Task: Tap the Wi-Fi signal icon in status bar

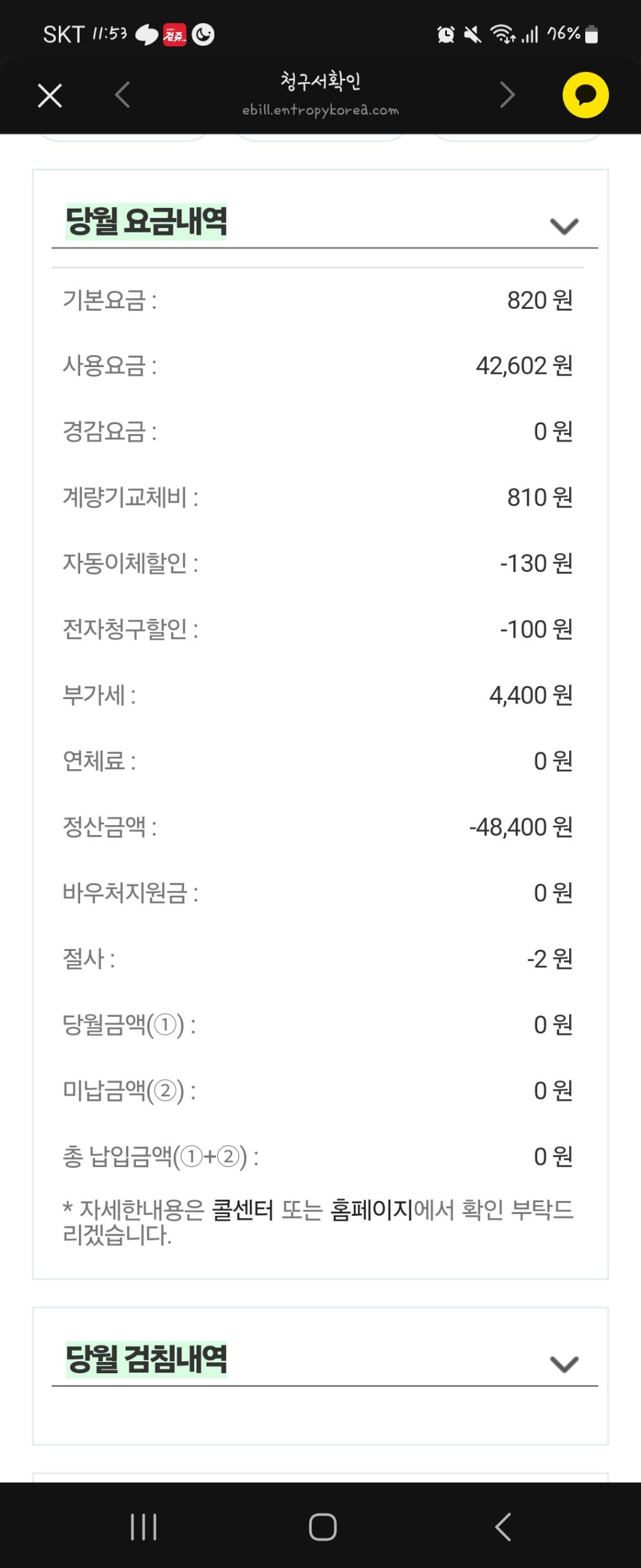Action: pyautogui.click(x=502, y=34)
